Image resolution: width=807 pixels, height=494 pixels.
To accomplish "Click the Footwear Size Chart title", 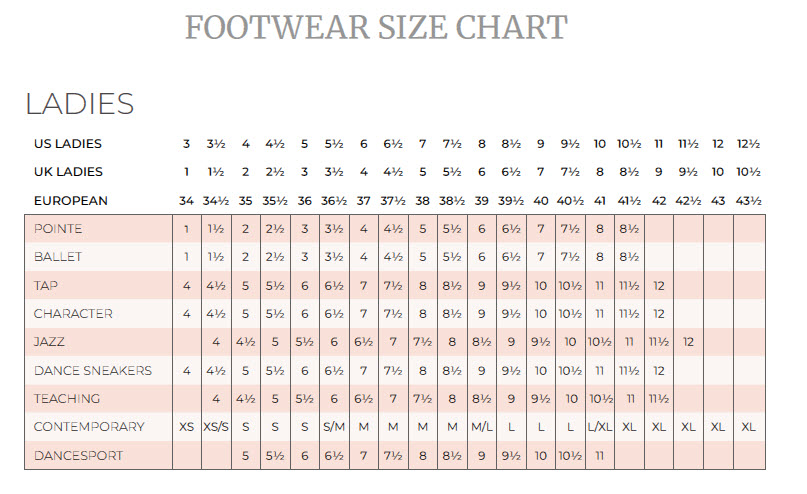I will [x=376, y=27].
